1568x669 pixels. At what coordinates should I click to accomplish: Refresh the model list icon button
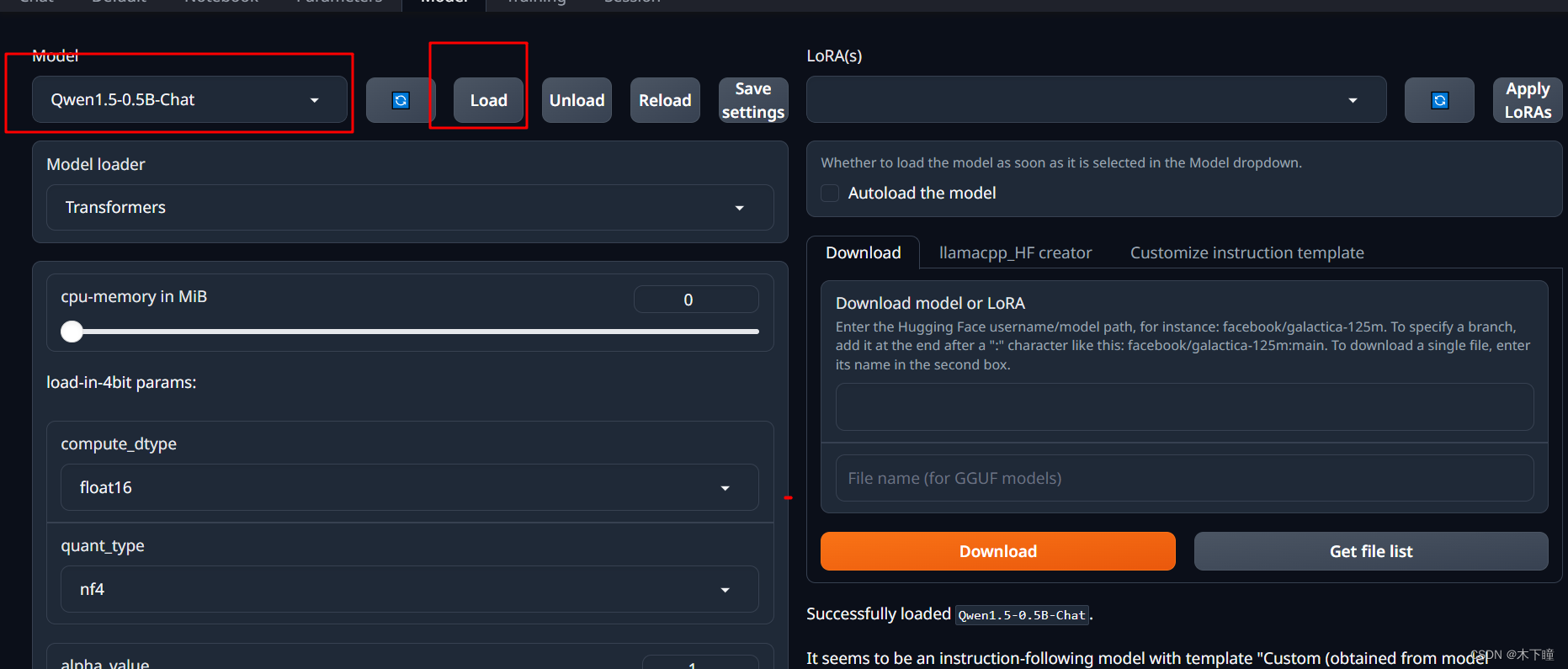(x=401, y=100)
